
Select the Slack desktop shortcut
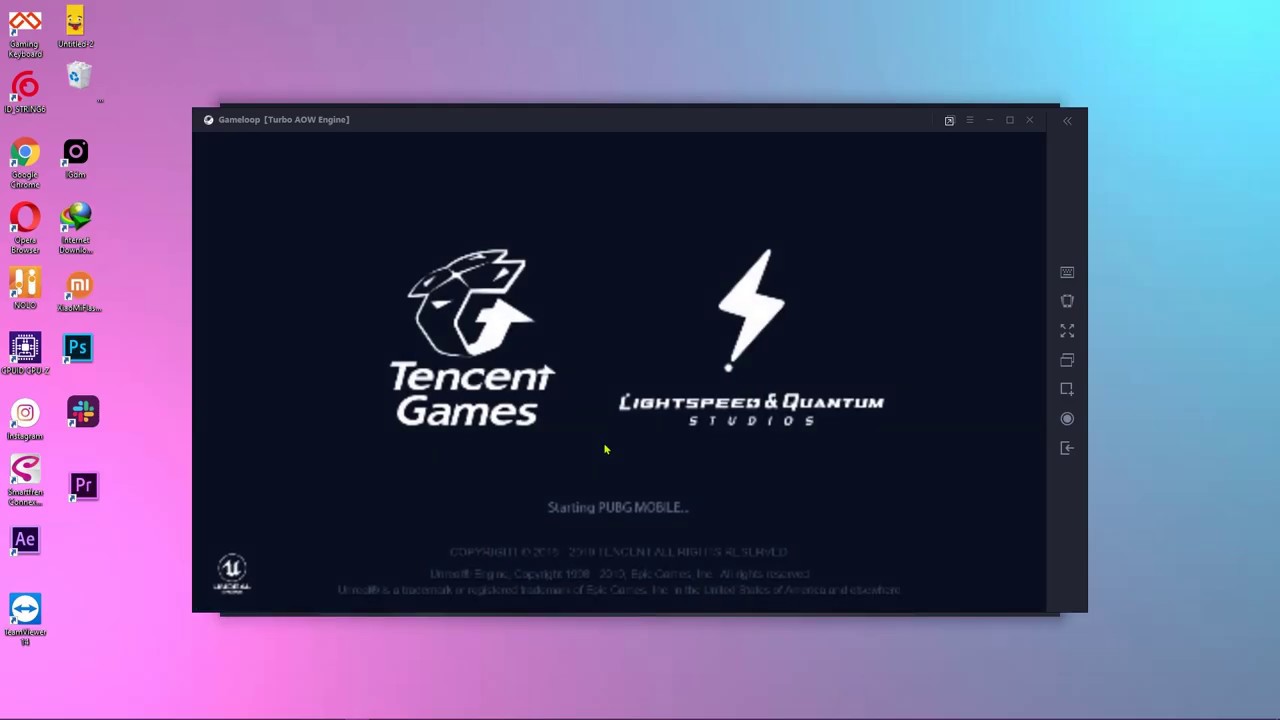pyautogui.click(x=83, y=412)
